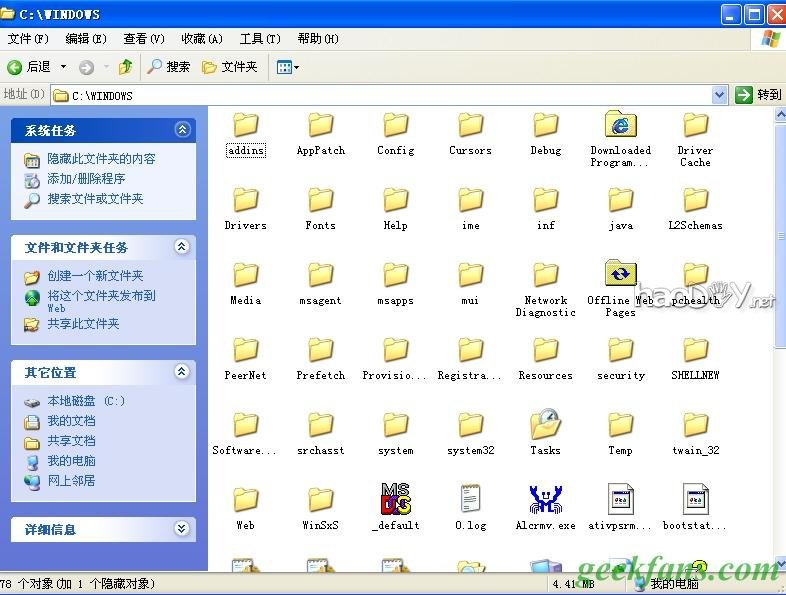Open the Views dropdown in toolbar
786x595 pixels.
(288, 67)
